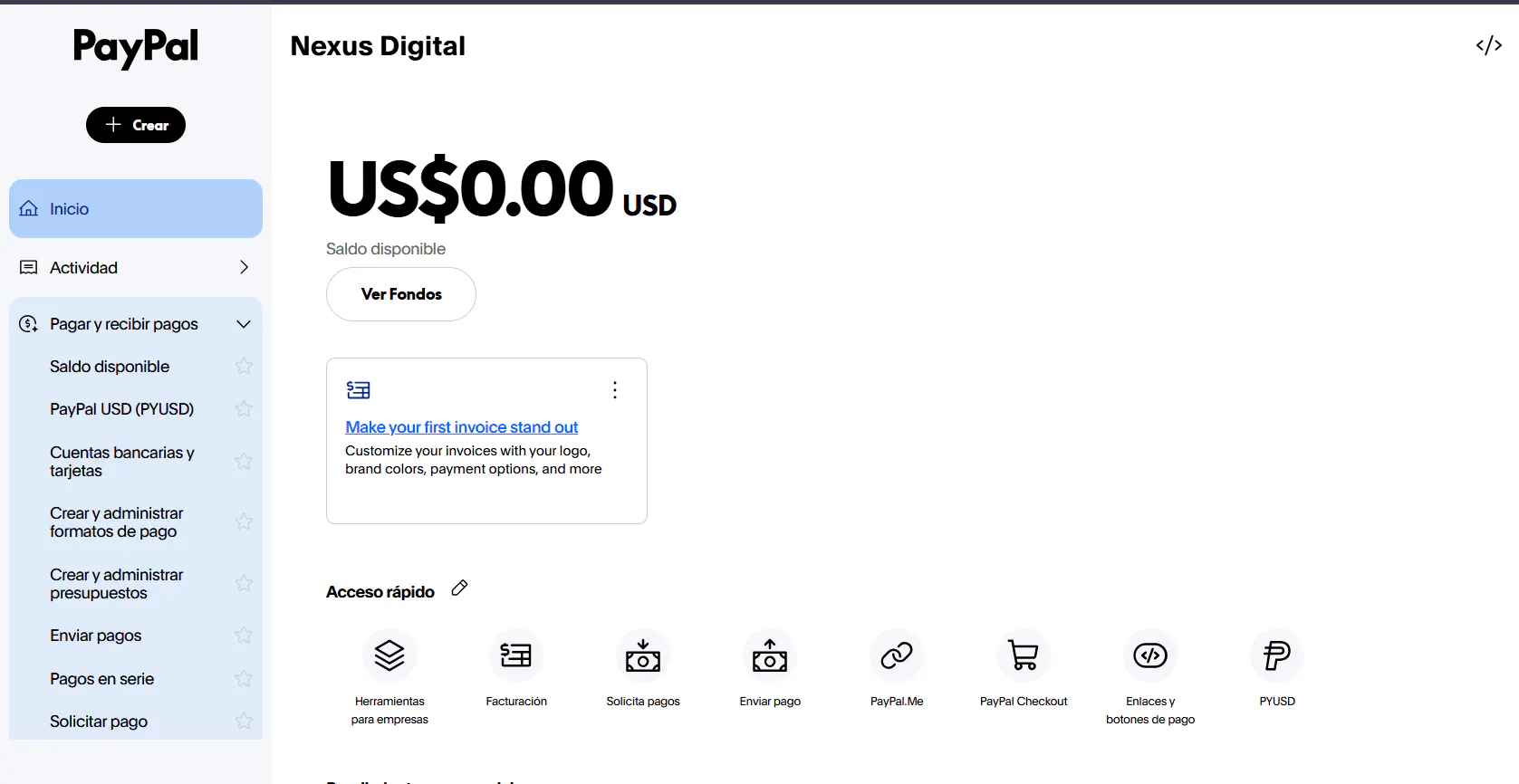The height and width of the screenshot is (784, 1519).
Task: Open the invoice card three-dot options menu
Action: click(x=615, y=390)
